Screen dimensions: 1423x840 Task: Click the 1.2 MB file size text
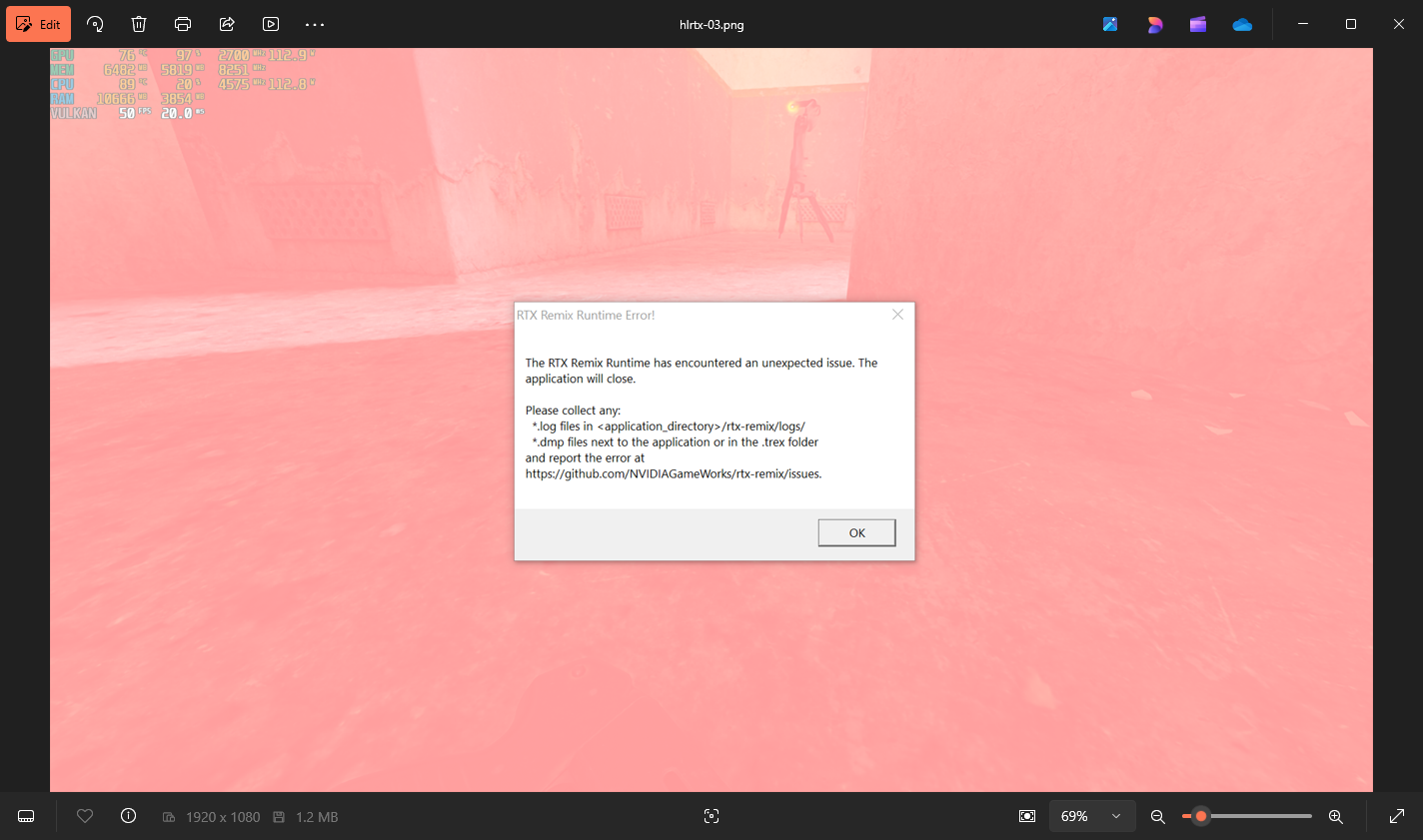coord(317,817)
